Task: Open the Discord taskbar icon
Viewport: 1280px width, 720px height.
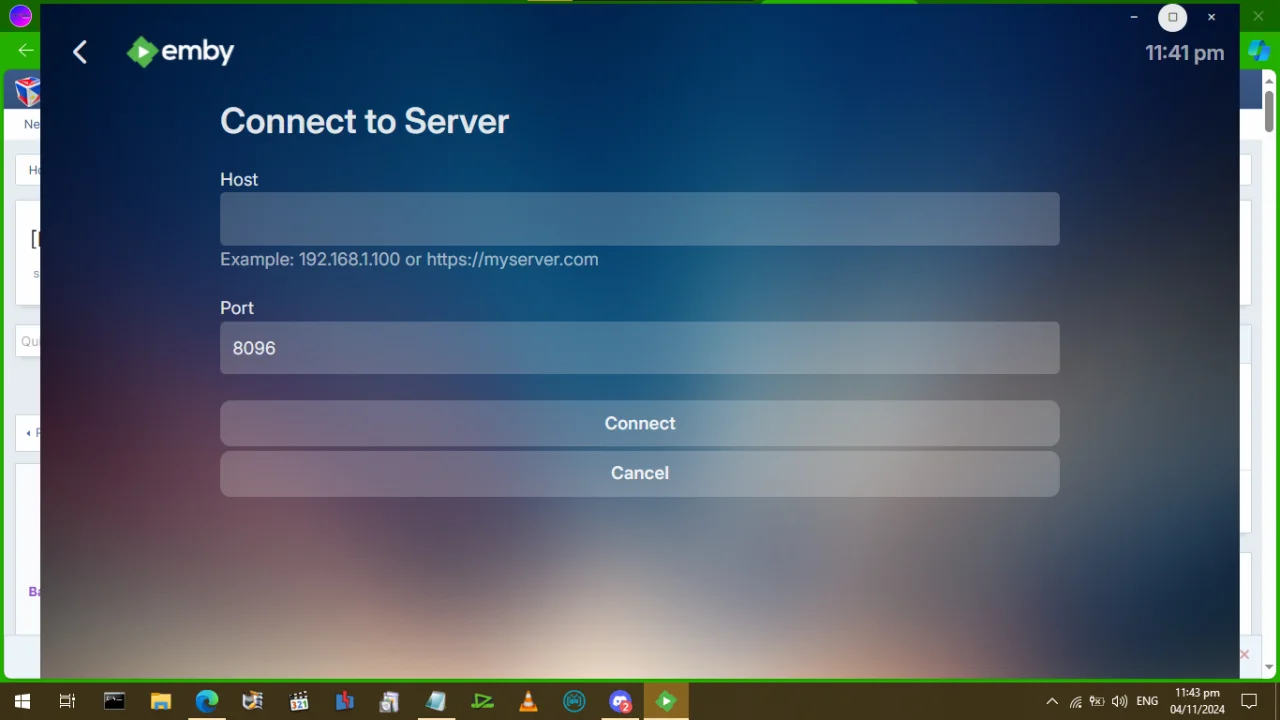Action: tap(620, 701)
